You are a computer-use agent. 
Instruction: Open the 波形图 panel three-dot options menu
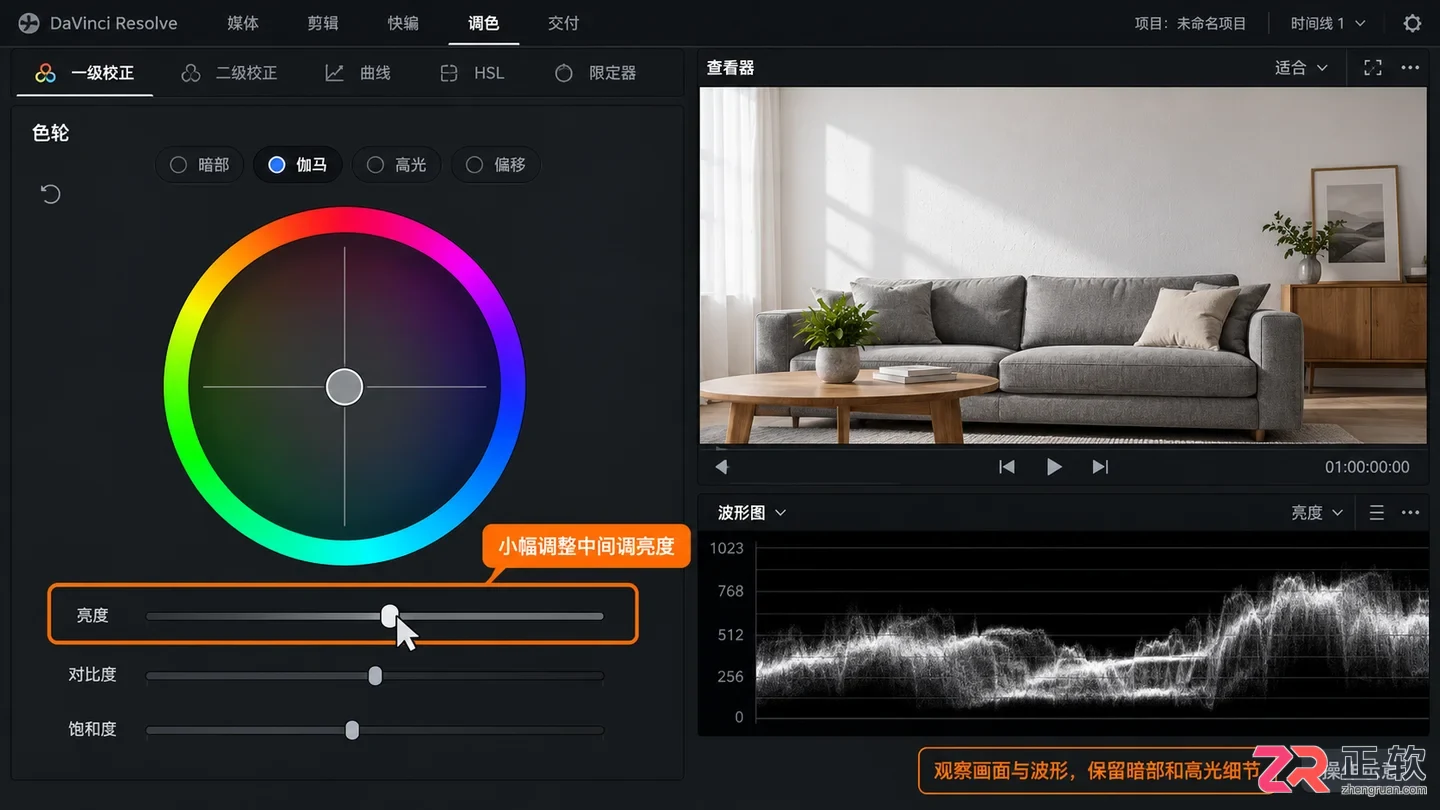[x=1410, y=513]
